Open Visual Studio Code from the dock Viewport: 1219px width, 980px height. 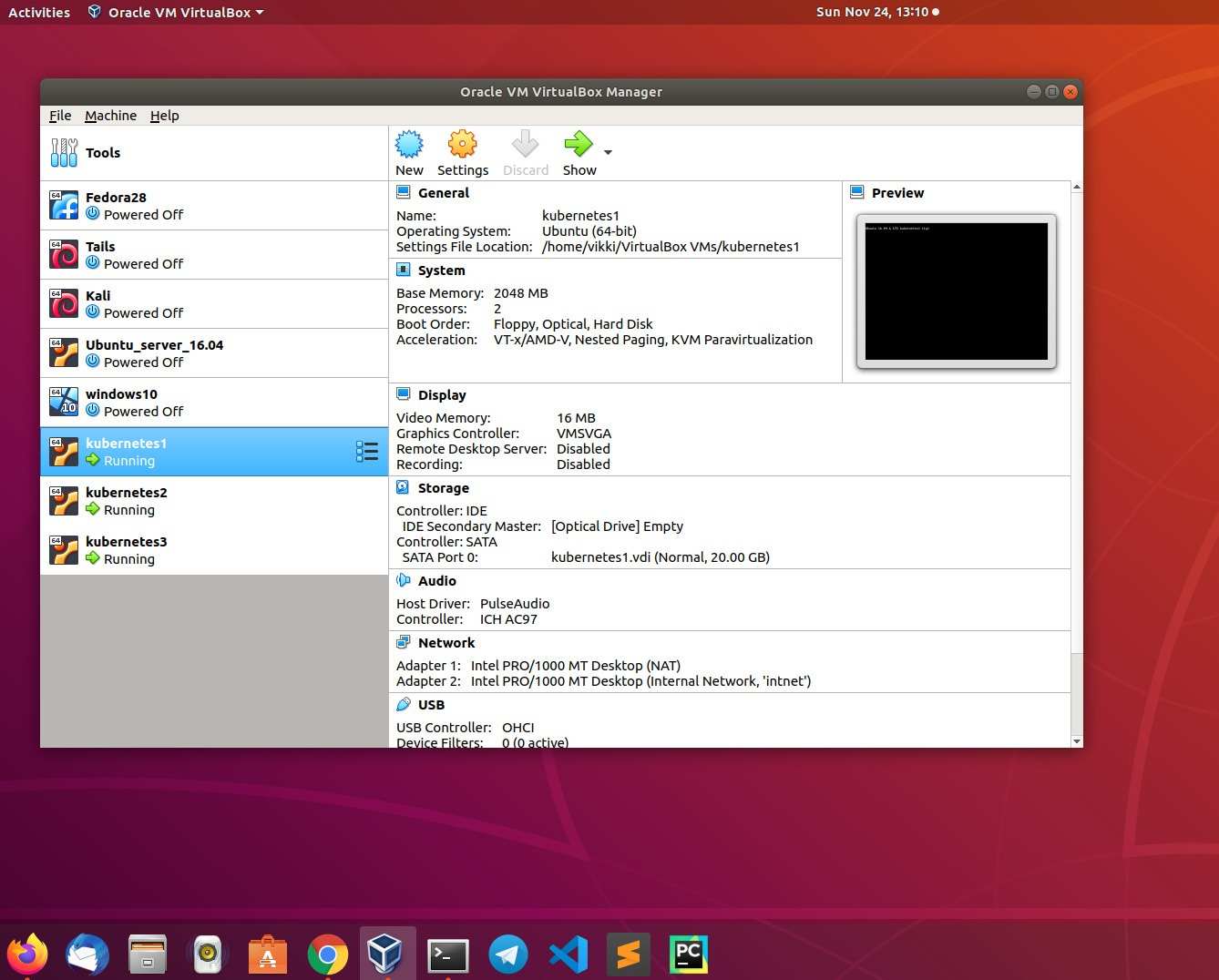click(x=569, y=954)
